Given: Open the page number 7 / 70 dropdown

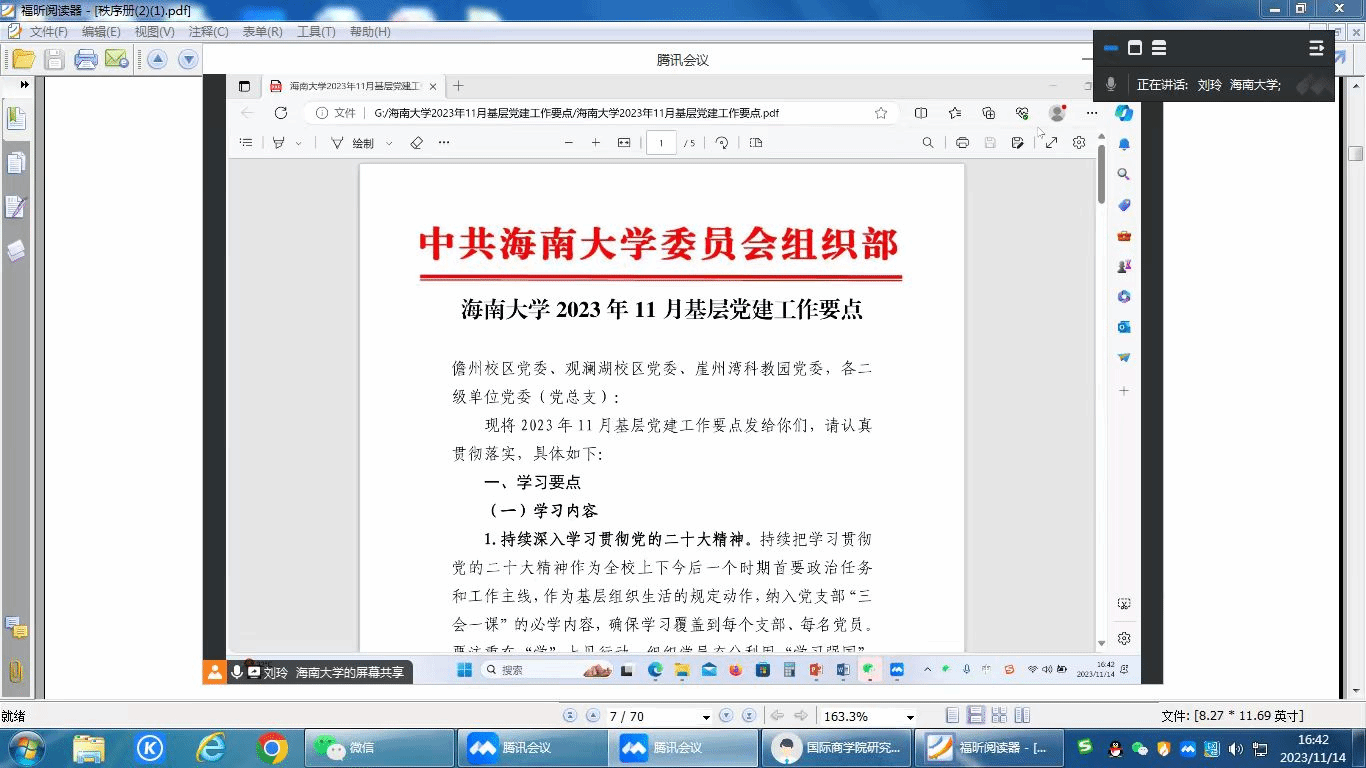Looking at the screenshot, I should click(x=706, y=717).
